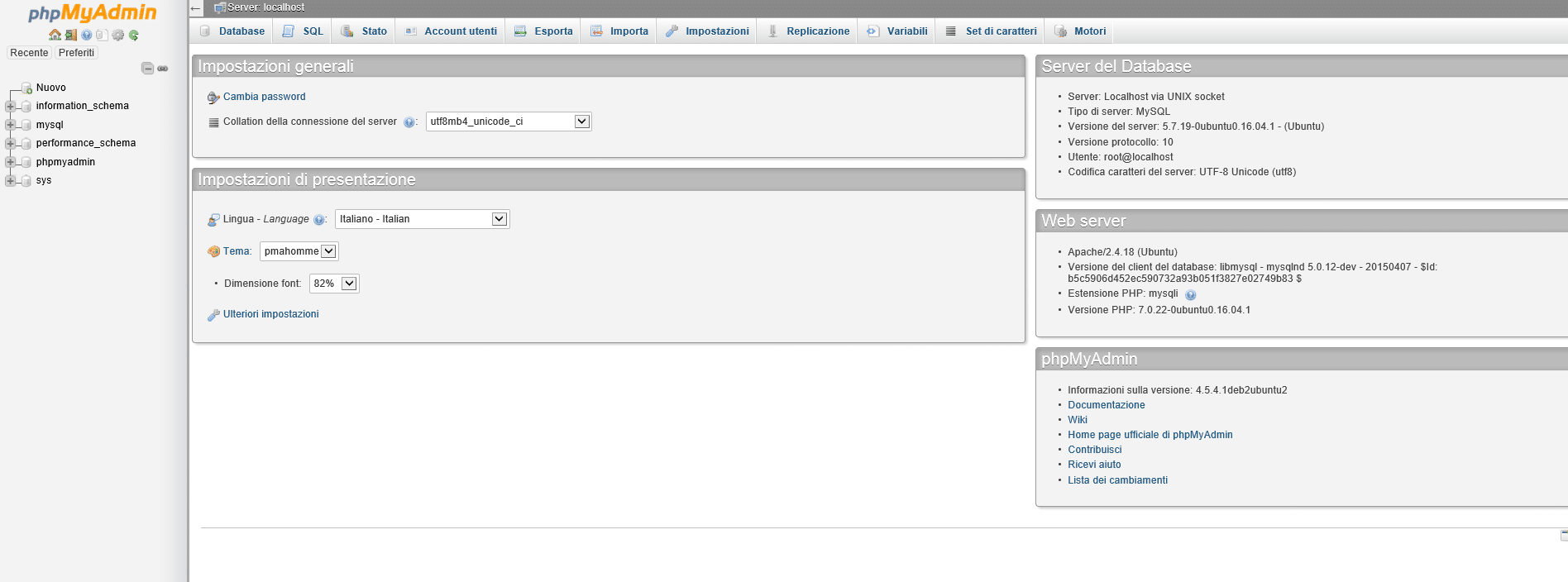This screenshot has height=582, width=1568.
Task: Switch to the Importa tab
Action: pos(619,31)
